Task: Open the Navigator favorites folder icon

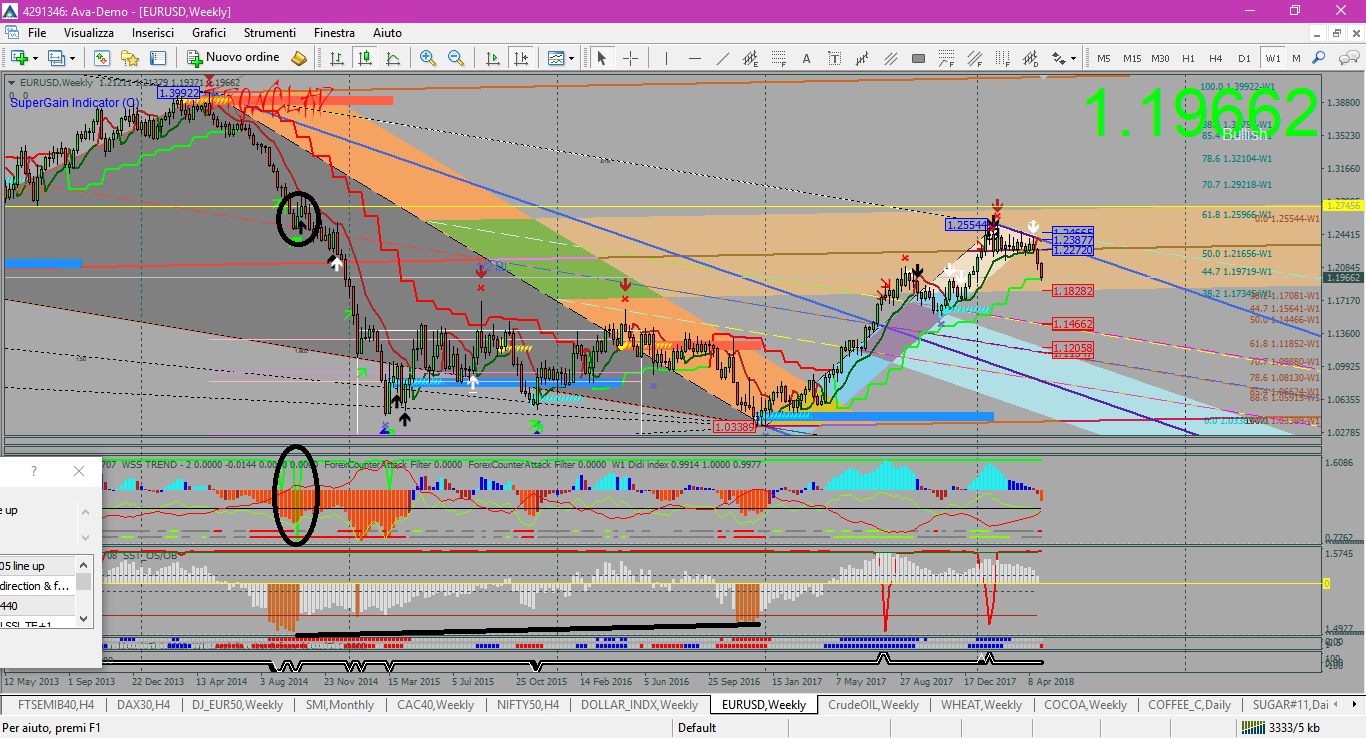Action: tap(130, 58)
